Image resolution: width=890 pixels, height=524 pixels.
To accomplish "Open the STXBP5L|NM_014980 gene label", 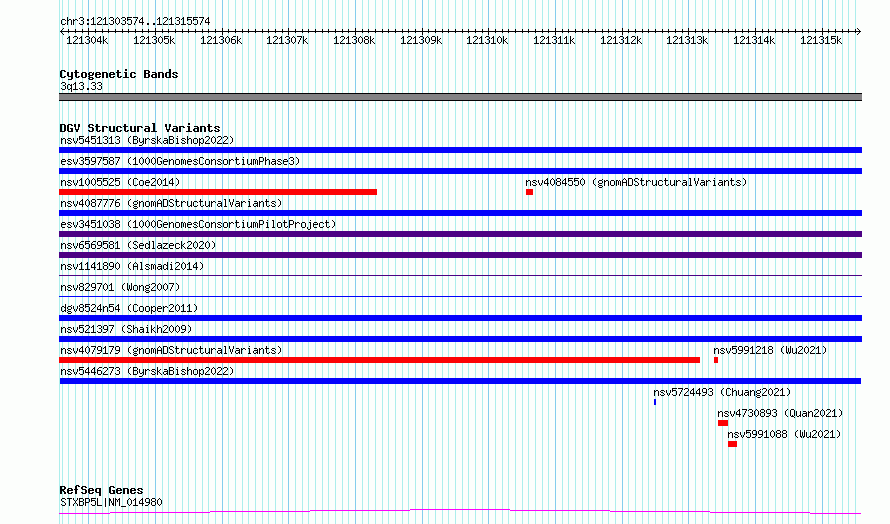I will pyautogui.click(x=111, y=502).
